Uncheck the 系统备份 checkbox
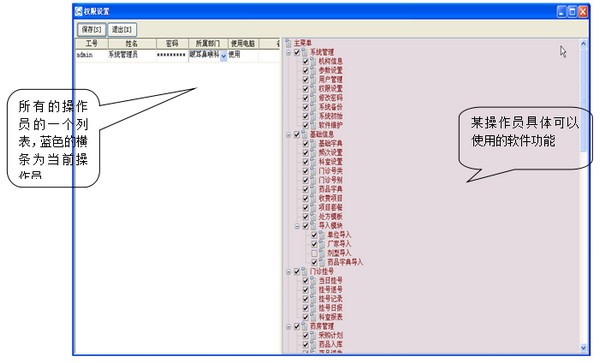 click(x=305, y=107)
